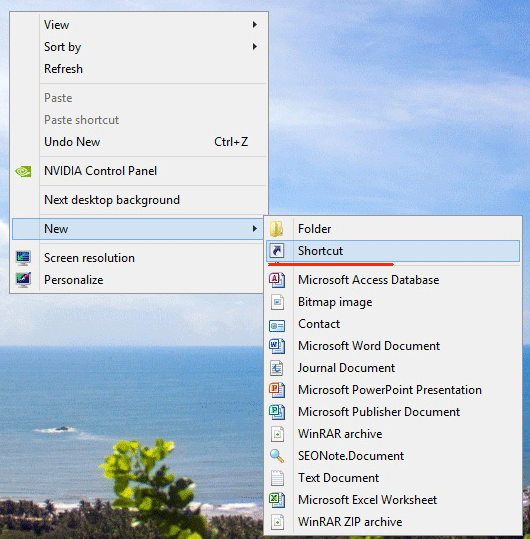Expand the View submenu arrow
Screen dimensions: 530x539
tap(255, 25)
